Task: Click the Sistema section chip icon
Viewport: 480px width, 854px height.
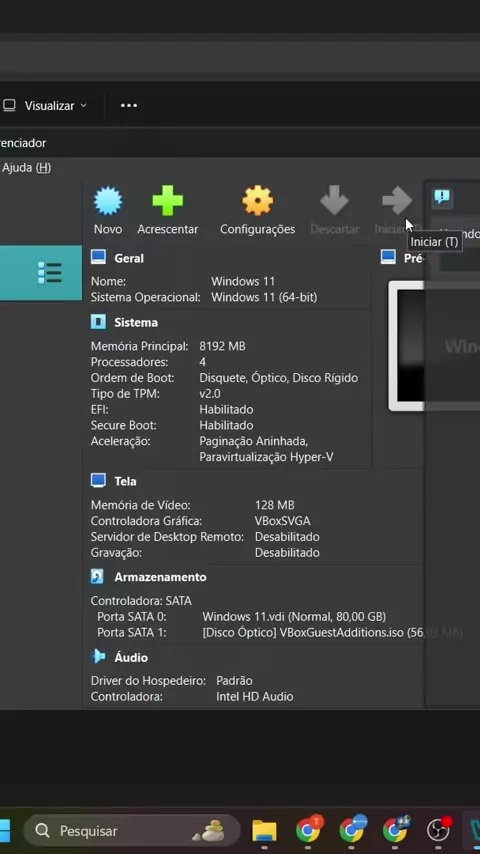Action: 98,322
